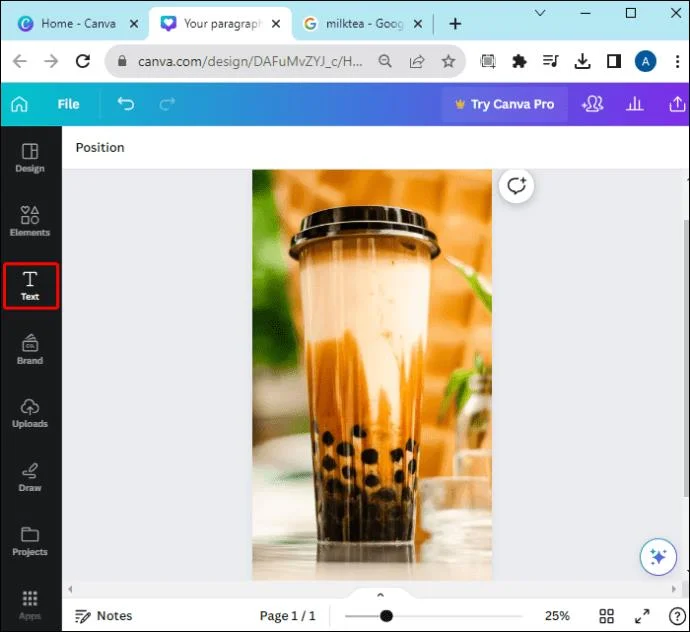The width and height of the screenshot is (690, 632).
Task: Click the Try Canva Pro button
Action: [504, 104]
